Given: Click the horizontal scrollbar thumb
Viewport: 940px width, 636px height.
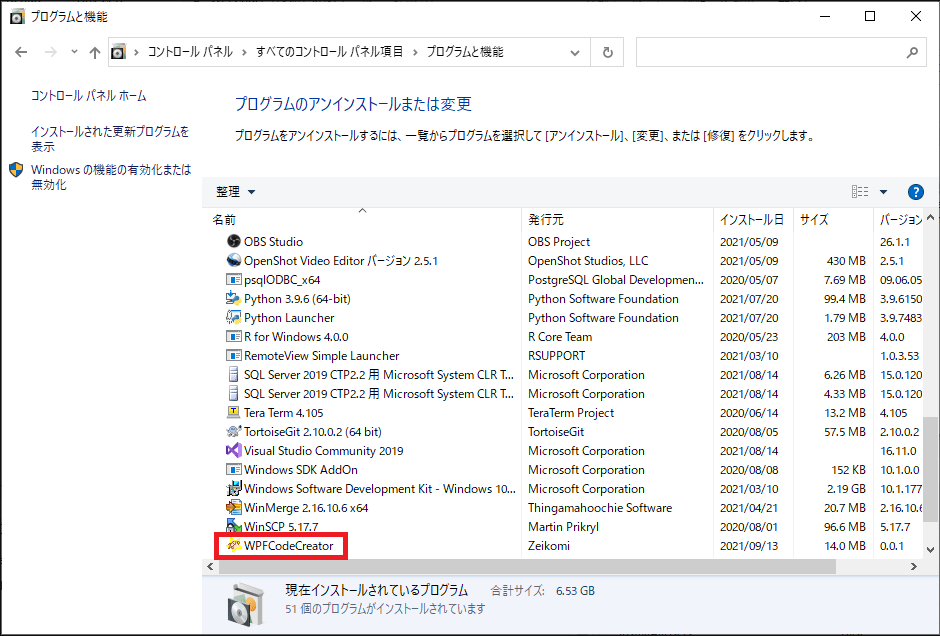Looking at the screenshot, I should (526, 566).
